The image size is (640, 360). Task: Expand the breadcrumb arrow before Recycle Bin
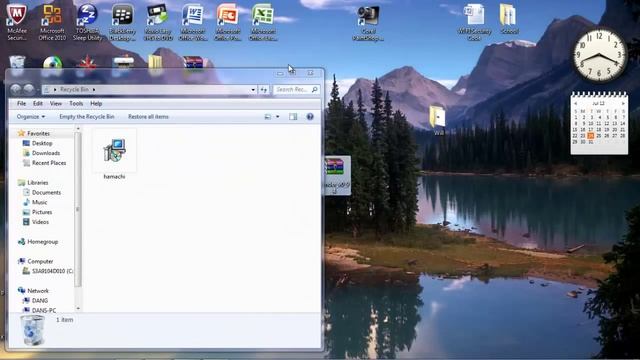tap(55, 89)
